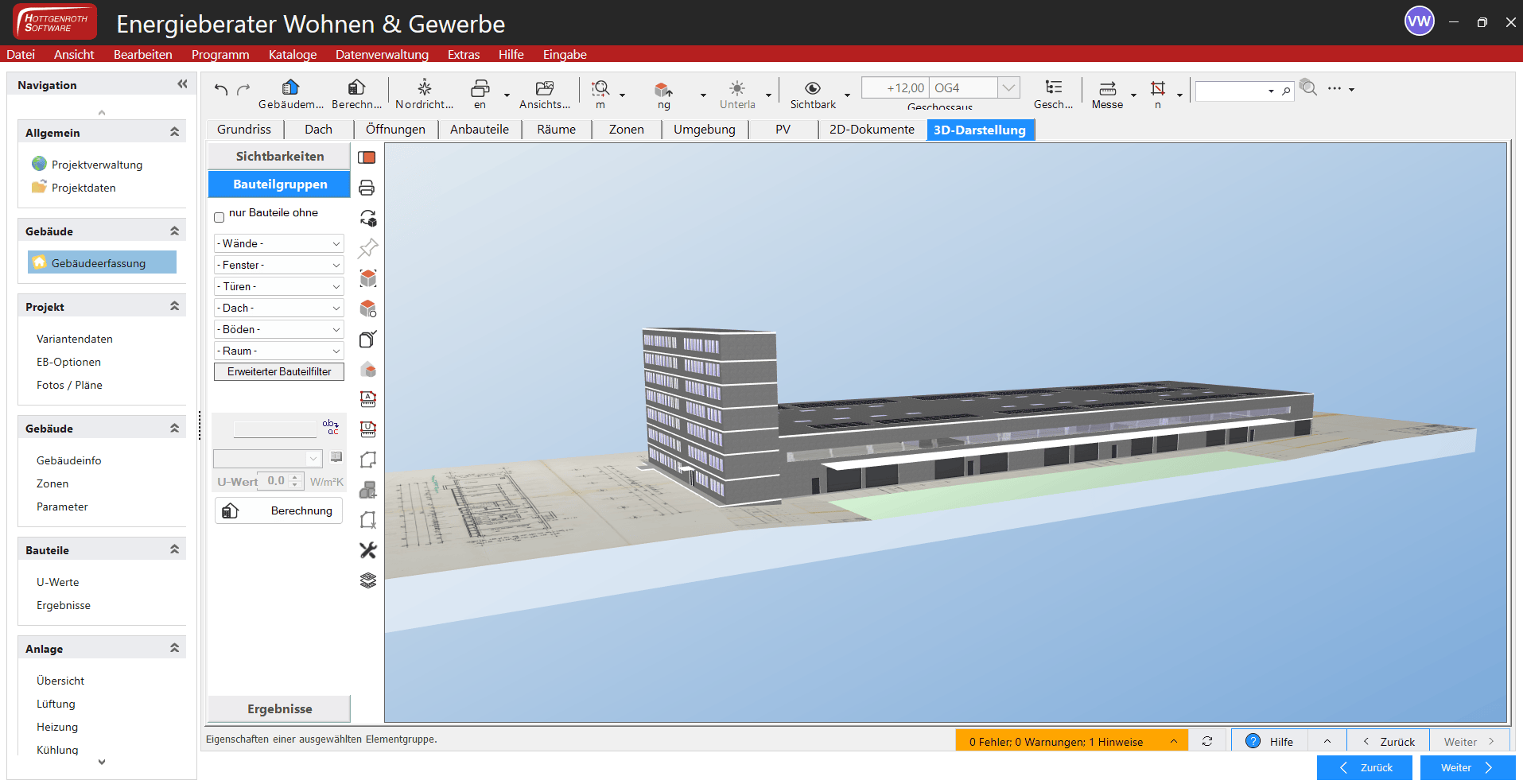1523x784 pixels.
Task: Open Projektverwaltung in the navigation
Action: 97,165
